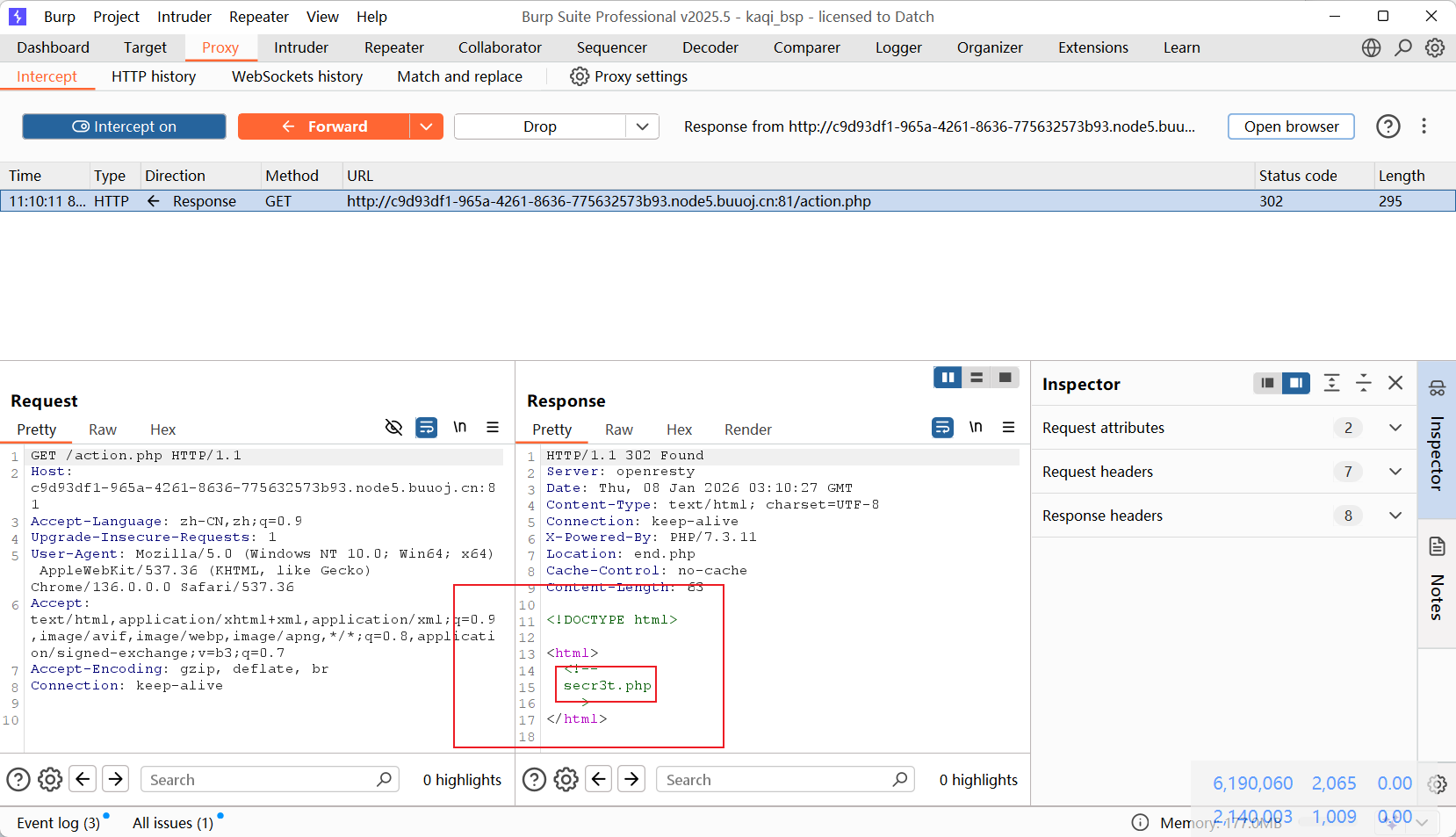Click the intercept help question mark icon
The height and width of the screenshot is (837, 1456).
(x=1388, y=126)
